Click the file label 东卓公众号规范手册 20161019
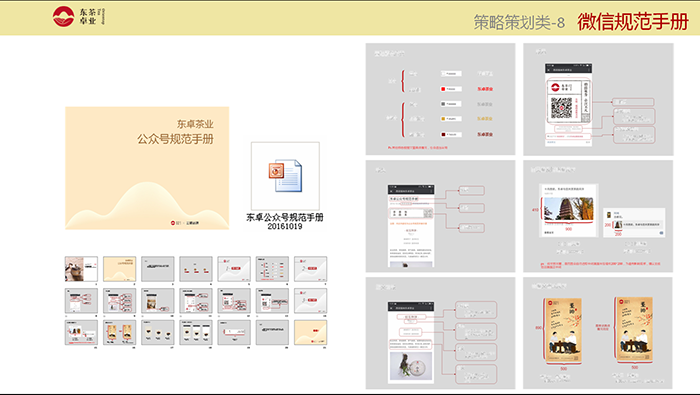 (285, 222)
